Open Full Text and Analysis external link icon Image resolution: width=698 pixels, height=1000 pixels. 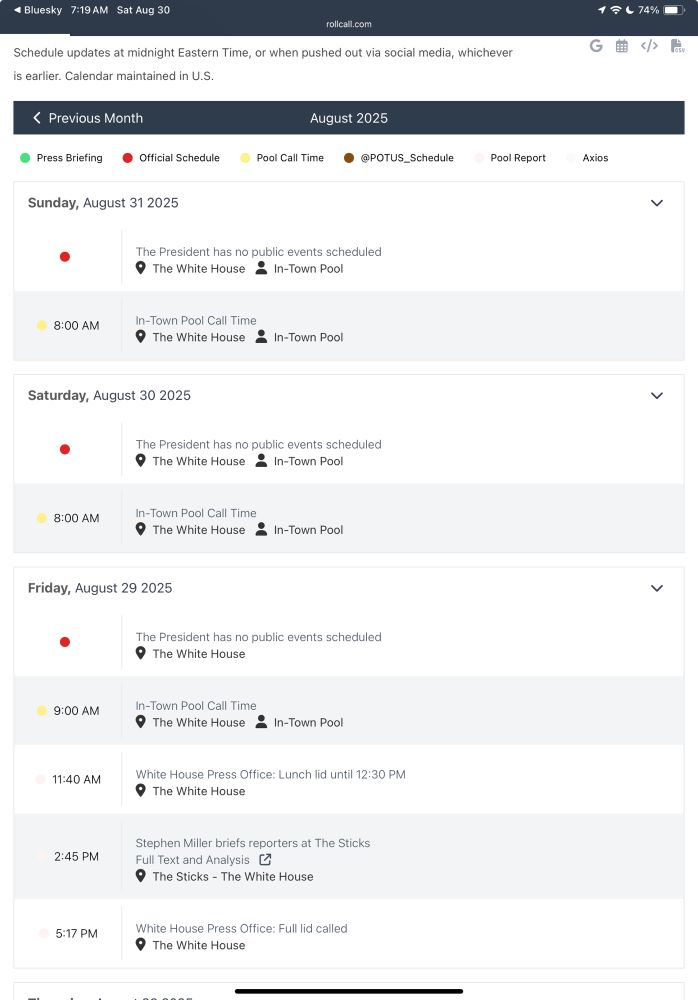pyautogui.click(x=265, y=860)
